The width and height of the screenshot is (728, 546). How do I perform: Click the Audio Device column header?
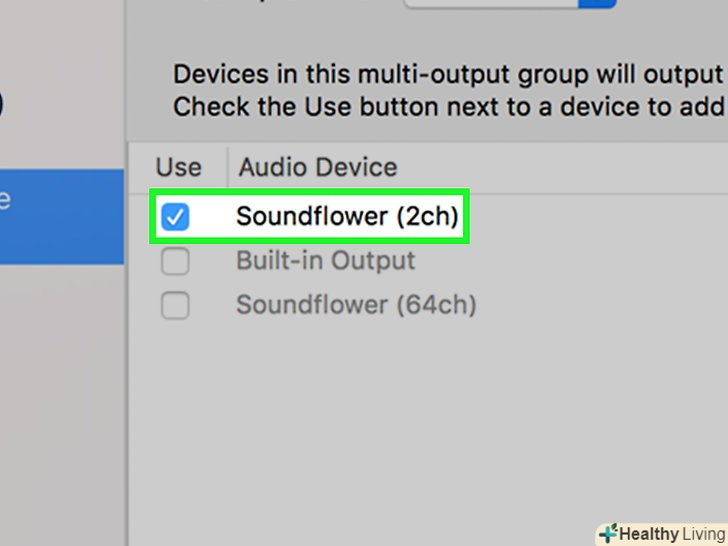317,167
